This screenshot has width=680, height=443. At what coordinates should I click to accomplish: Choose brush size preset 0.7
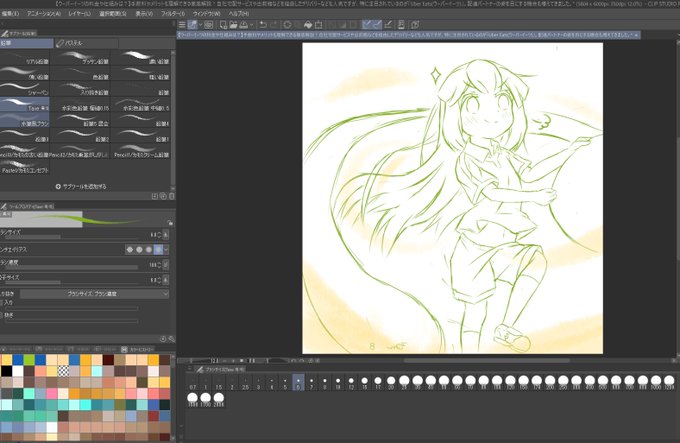point(193,382)
